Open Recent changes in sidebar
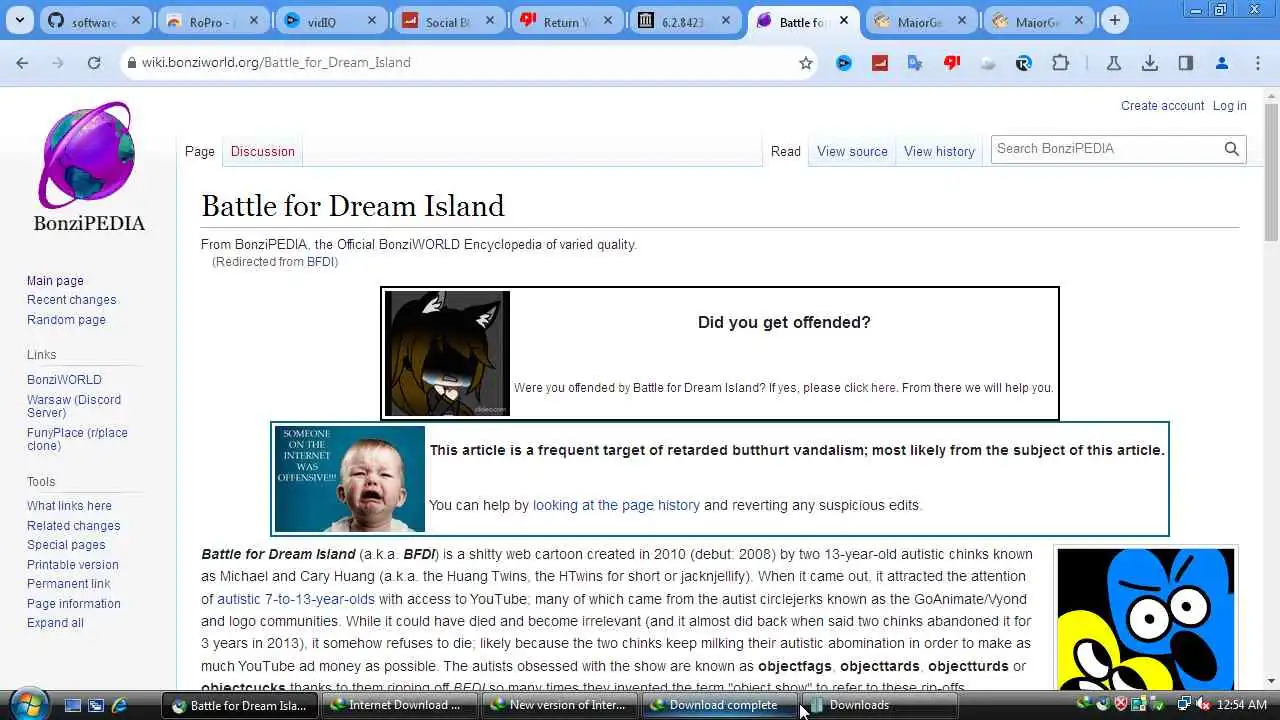1280x720 pixels. [71, 300]
